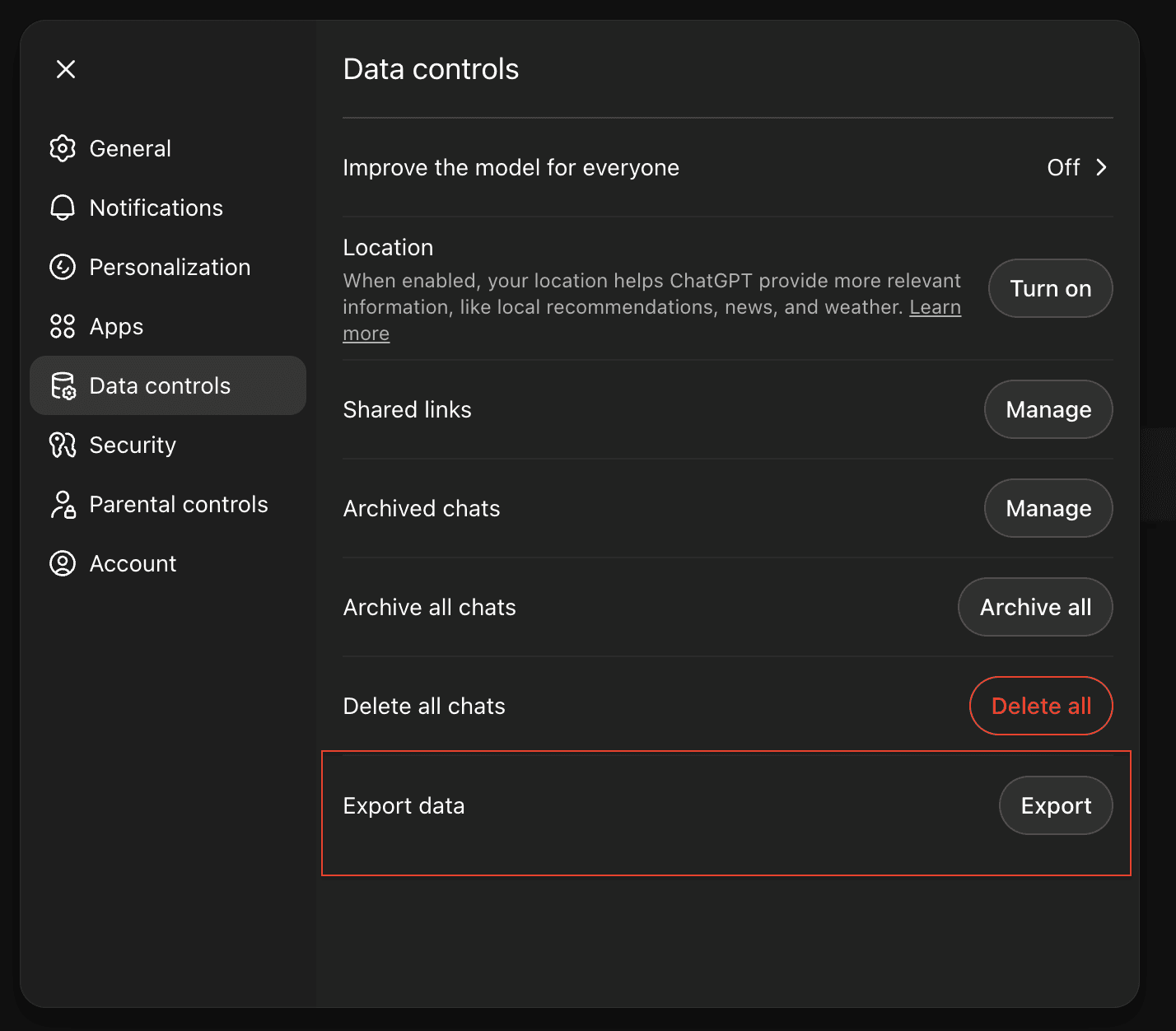Screen dimensions: 1176x1031
Task: Select the General settings gear icon
Action: point(63,148)
